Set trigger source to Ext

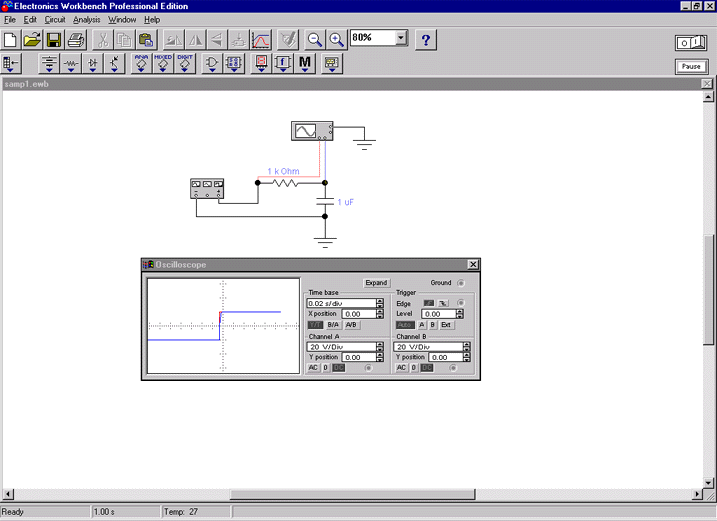[x=446, y=325]
